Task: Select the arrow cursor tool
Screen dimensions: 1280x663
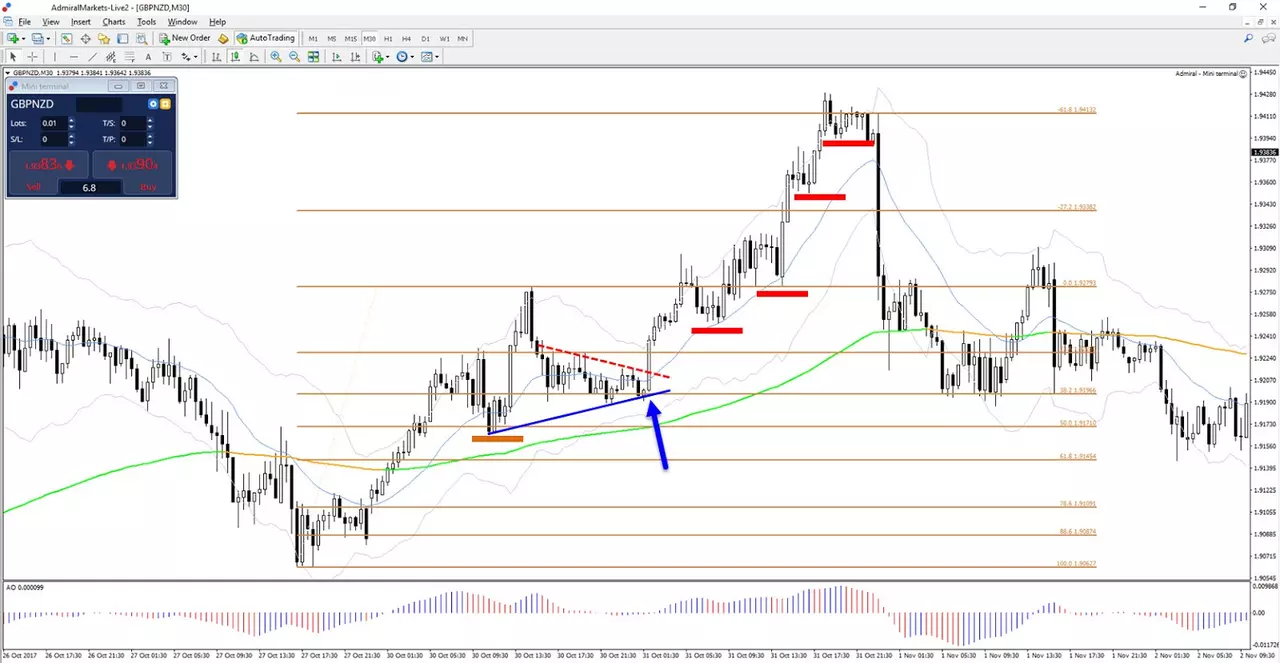Action: 13,57
